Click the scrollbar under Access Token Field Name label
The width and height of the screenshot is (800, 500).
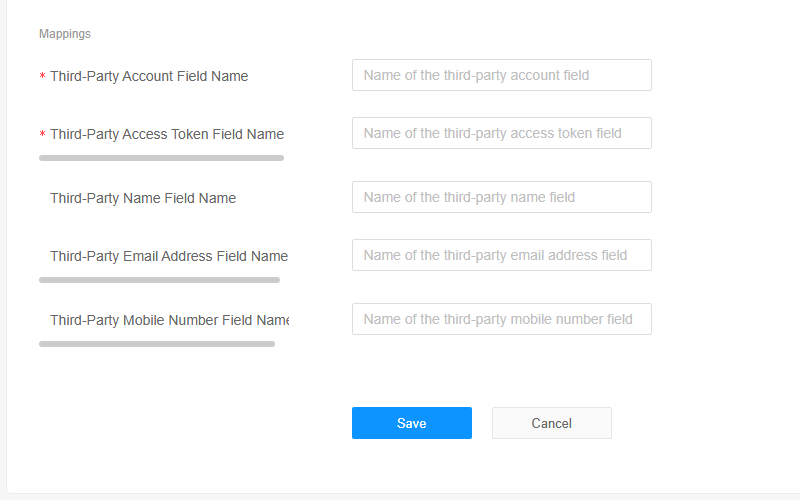(x=161, y=158)
